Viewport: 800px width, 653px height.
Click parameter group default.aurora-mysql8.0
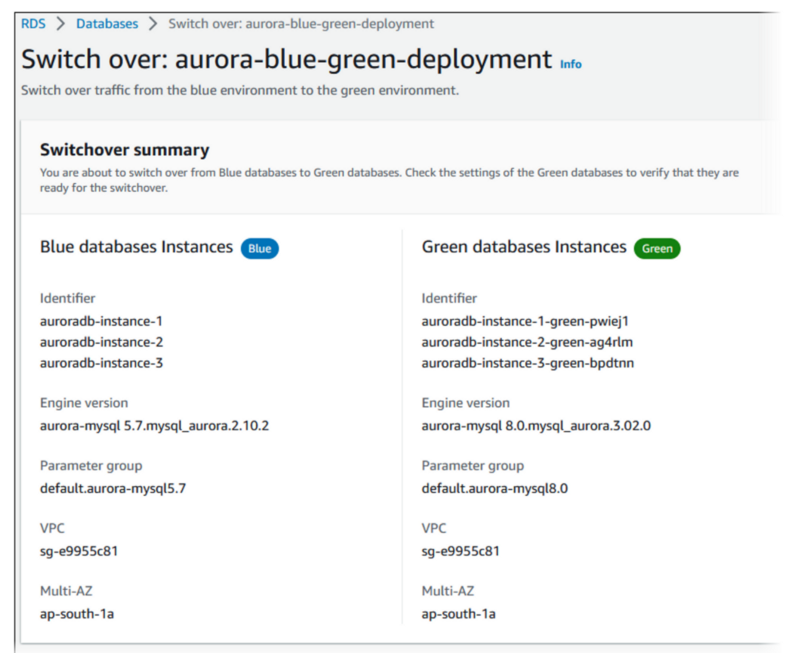(494, 489)
